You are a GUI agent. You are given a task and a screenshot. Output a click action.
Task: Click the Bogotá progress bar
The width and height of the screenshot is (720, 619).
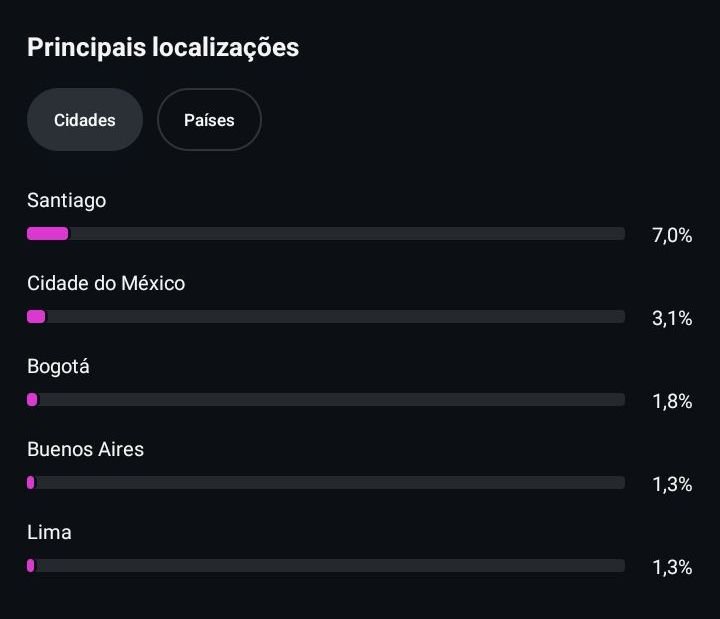326,400
